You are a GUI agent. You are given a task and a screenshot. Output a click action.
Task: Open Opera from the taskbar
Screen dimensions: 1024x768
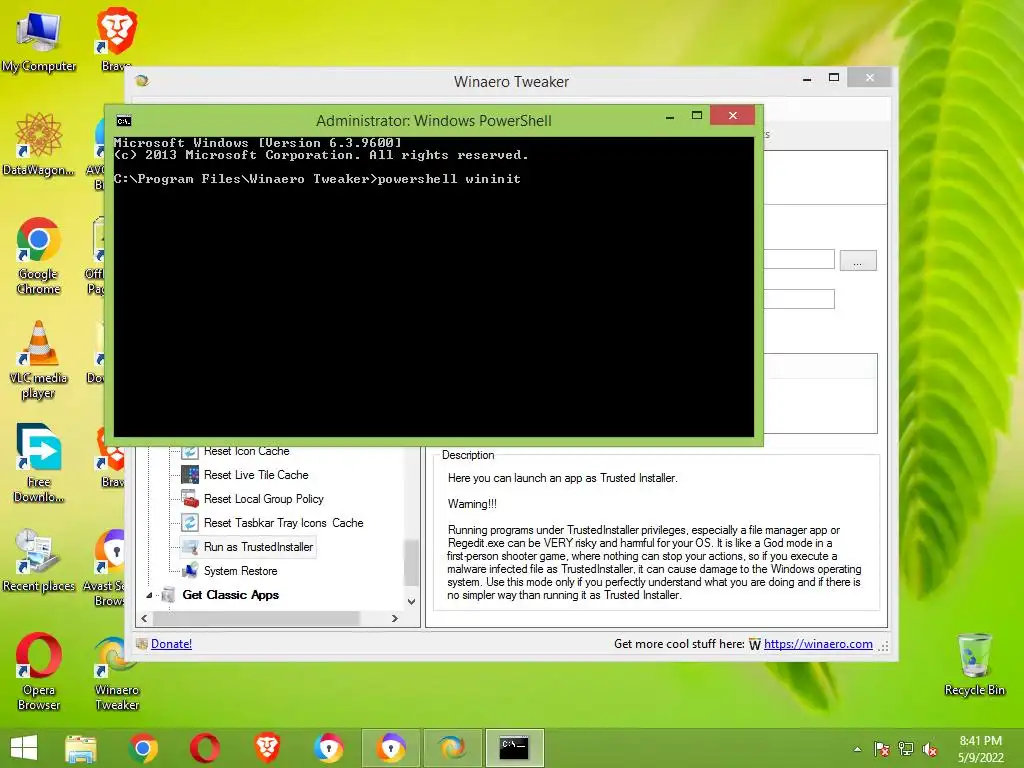click(205, 748)
